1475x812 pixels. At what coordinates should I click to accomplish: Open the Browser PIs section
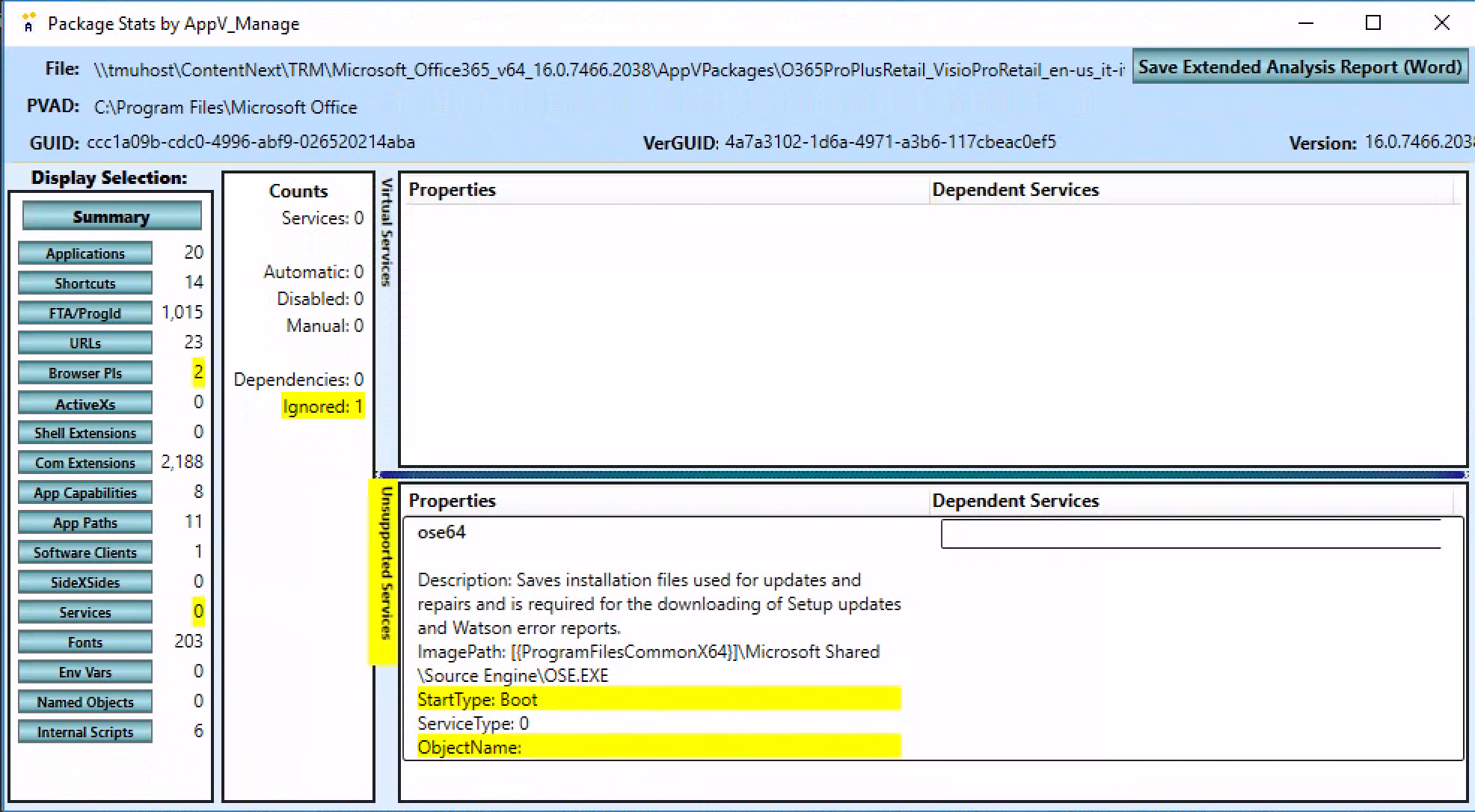tap(85, 373)
